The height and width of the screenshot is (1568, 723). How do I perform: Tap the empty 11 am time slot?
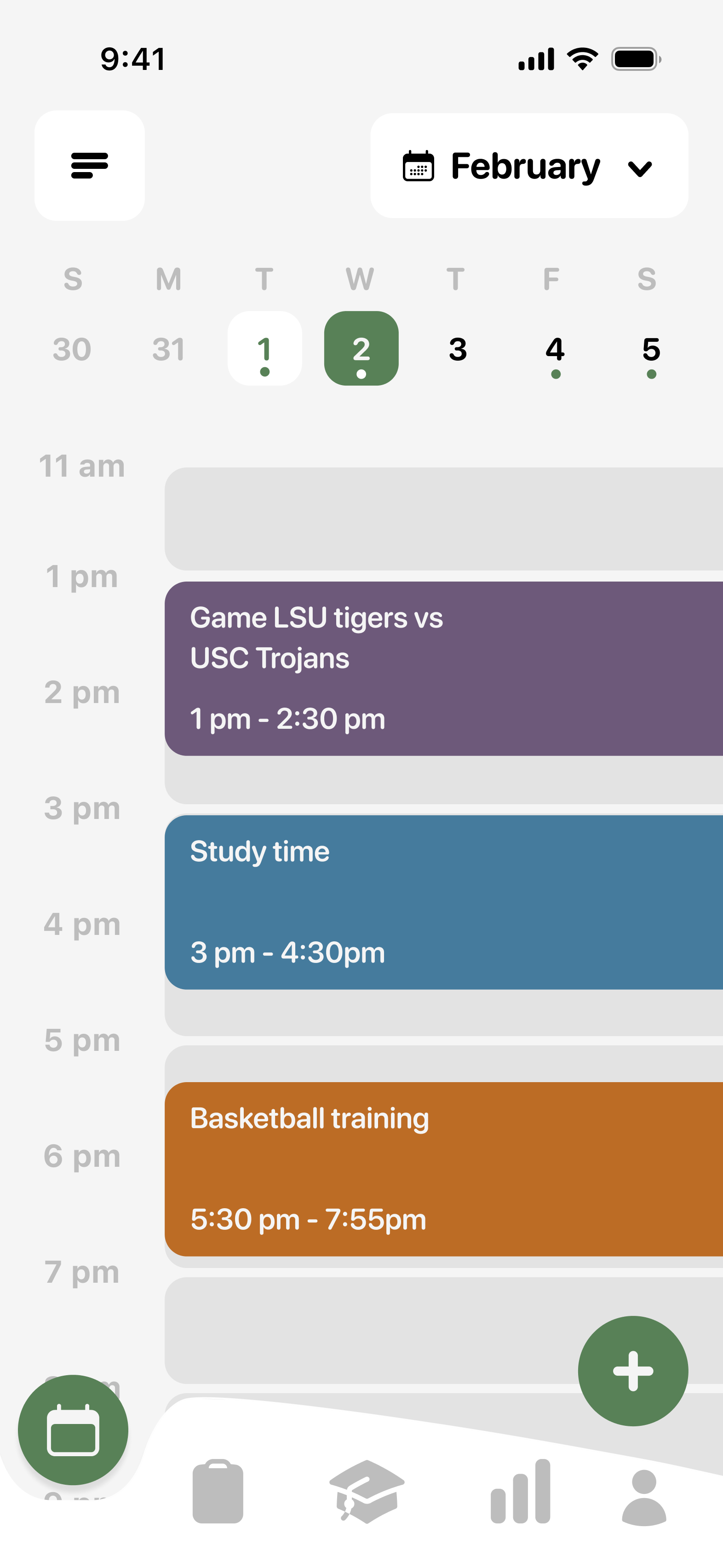pyautogui.click(x=444, y=519)
